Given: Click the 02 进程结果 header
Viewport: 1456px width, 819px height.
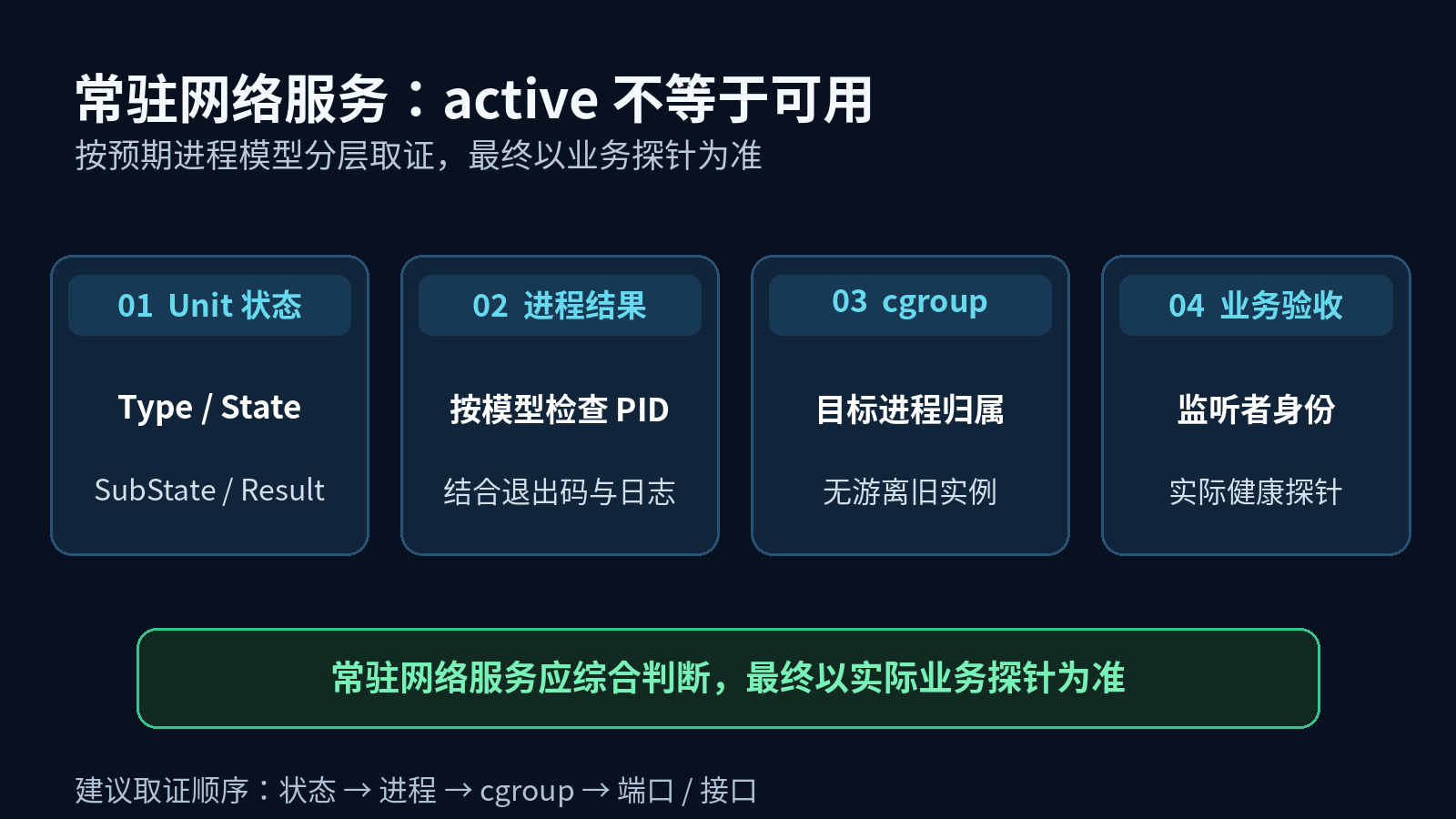Looking at the screenshot, I should 560,305.
